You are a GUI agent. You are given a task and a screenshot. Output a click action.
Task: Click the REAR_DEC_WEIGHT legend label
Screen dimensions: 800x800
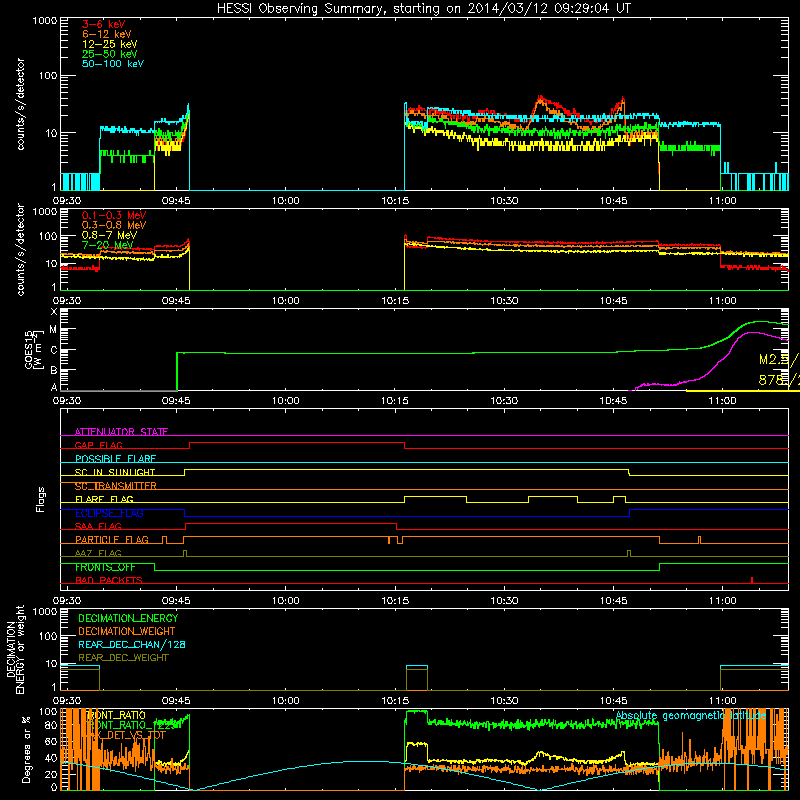click(123, 658)
